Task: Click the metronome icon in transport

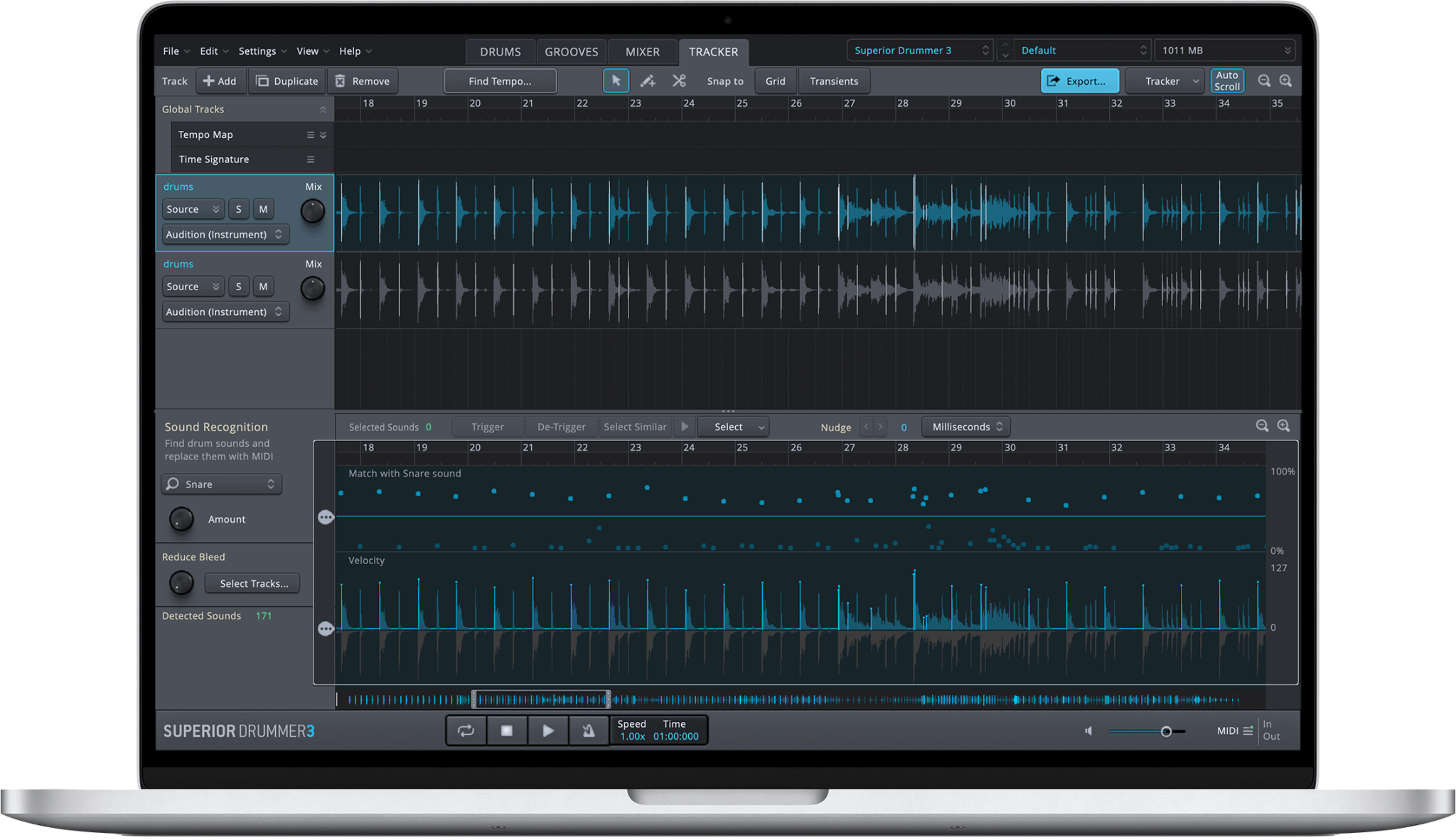Action: [589, 730]
